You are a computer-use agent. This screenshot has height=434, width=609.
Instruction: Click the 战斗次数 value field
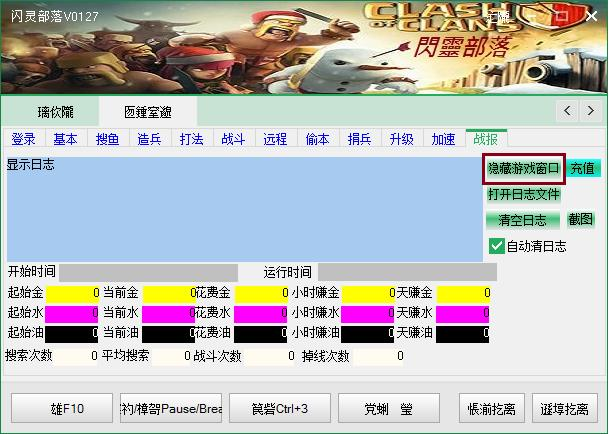[270, 356]
